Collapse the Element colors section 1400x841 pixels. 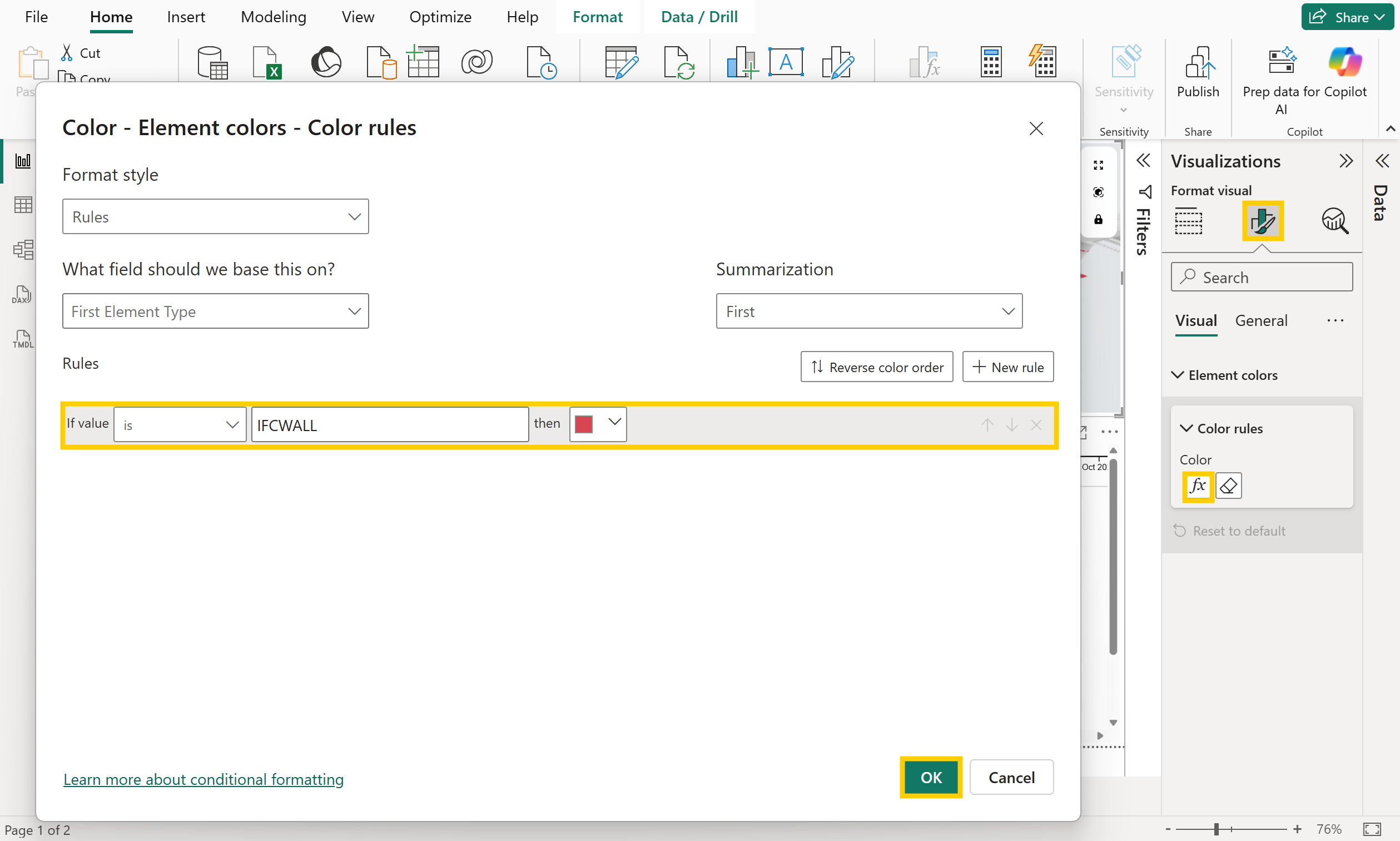point(1178,374)
